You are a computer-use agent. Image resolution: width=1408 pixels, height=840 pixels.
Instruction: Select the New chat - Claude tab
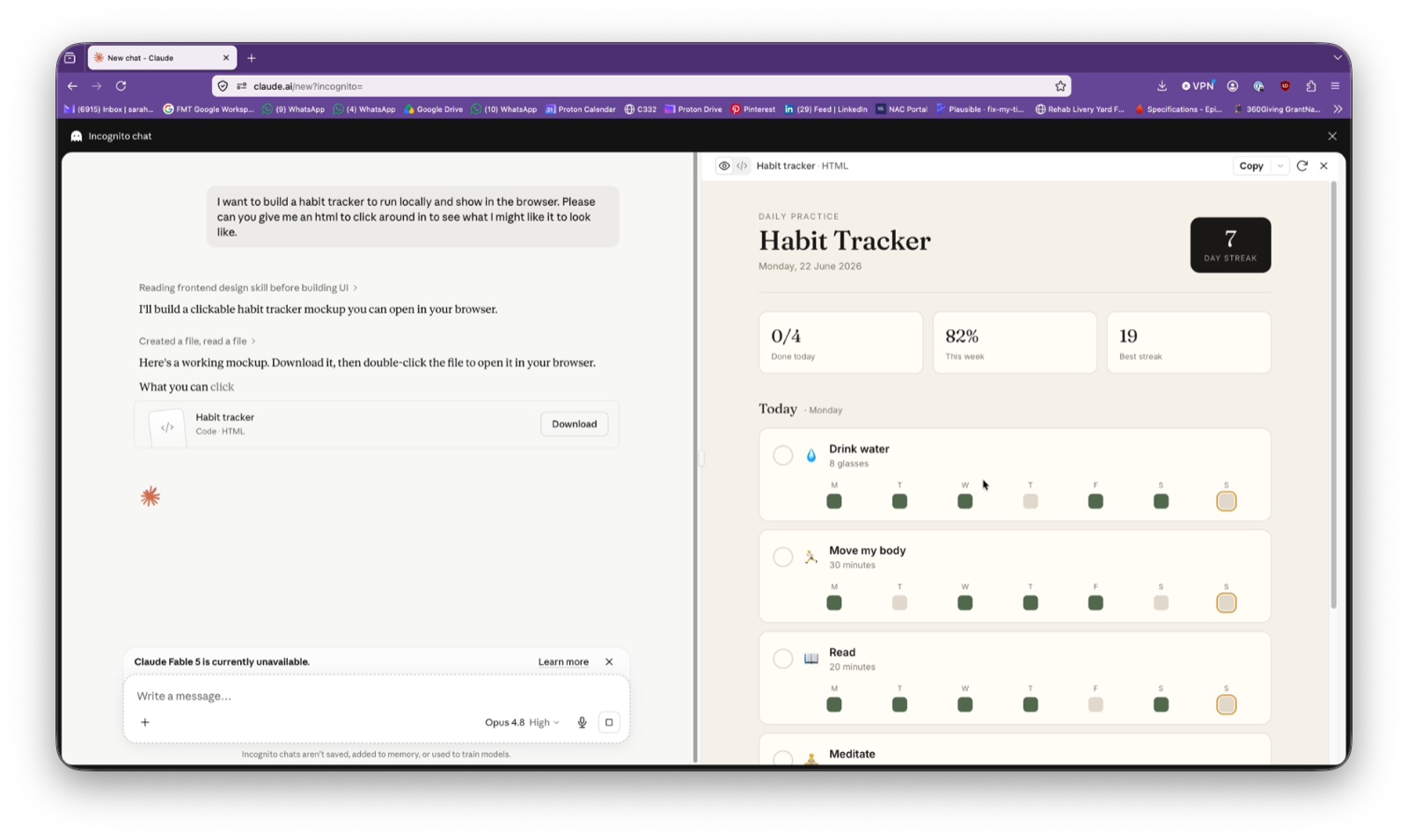coord(162,58)
